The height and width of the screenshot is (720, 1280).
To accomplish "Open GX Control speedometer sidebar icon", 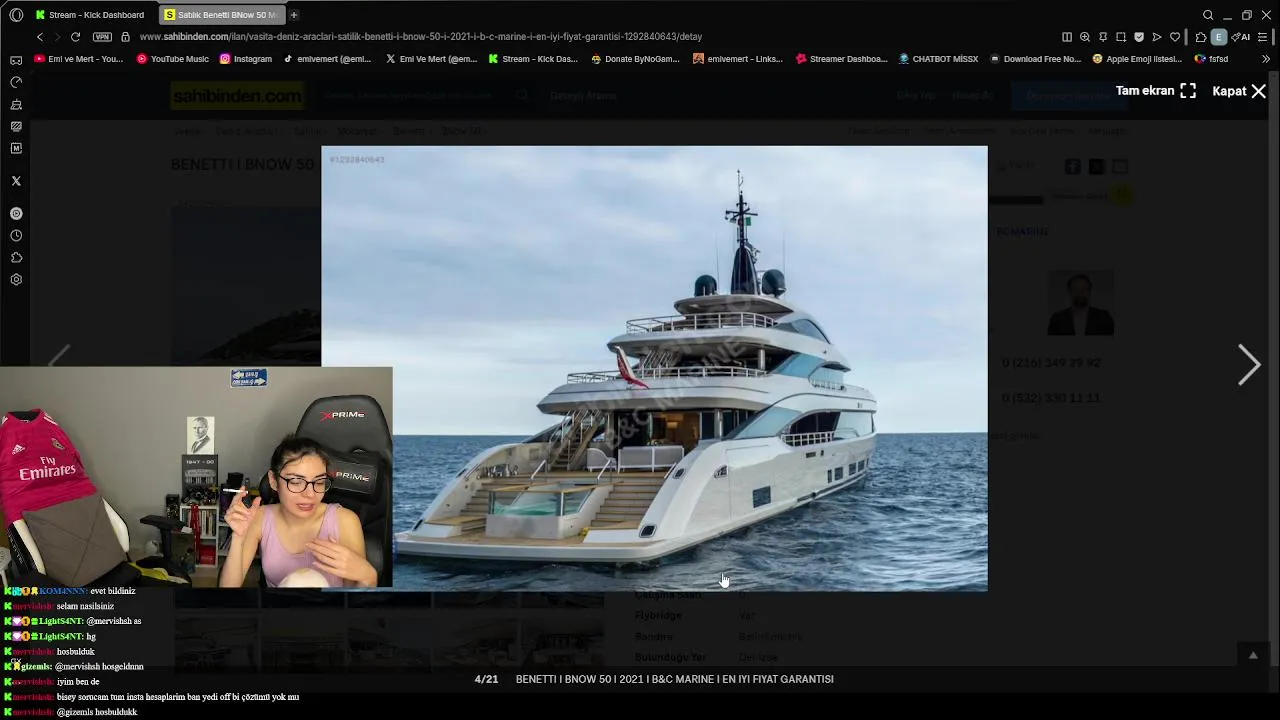I will (x=16, y=82).
